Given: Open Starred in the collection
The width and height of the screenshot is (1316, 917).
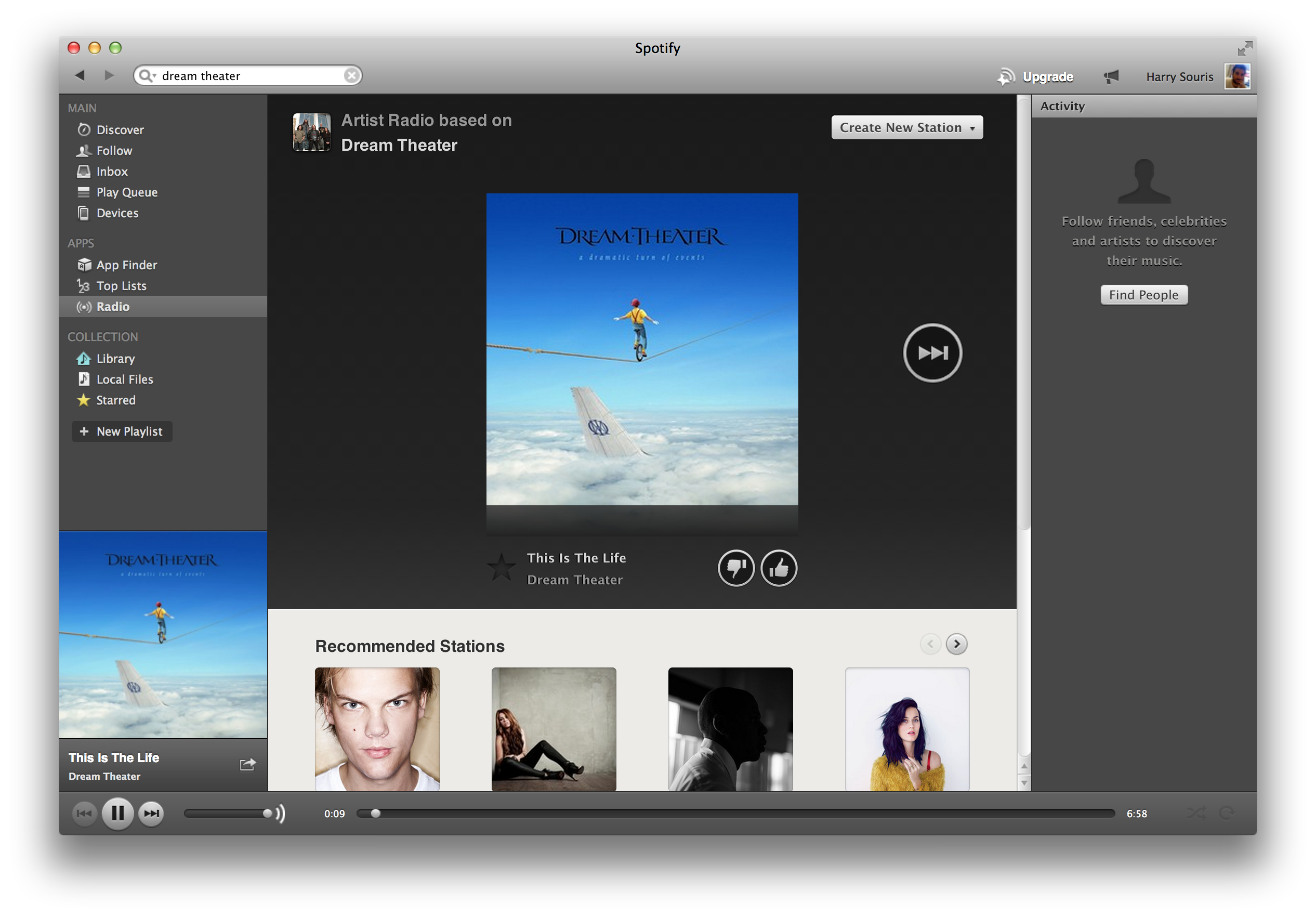Looking at the screenshot, I should 163,400.
